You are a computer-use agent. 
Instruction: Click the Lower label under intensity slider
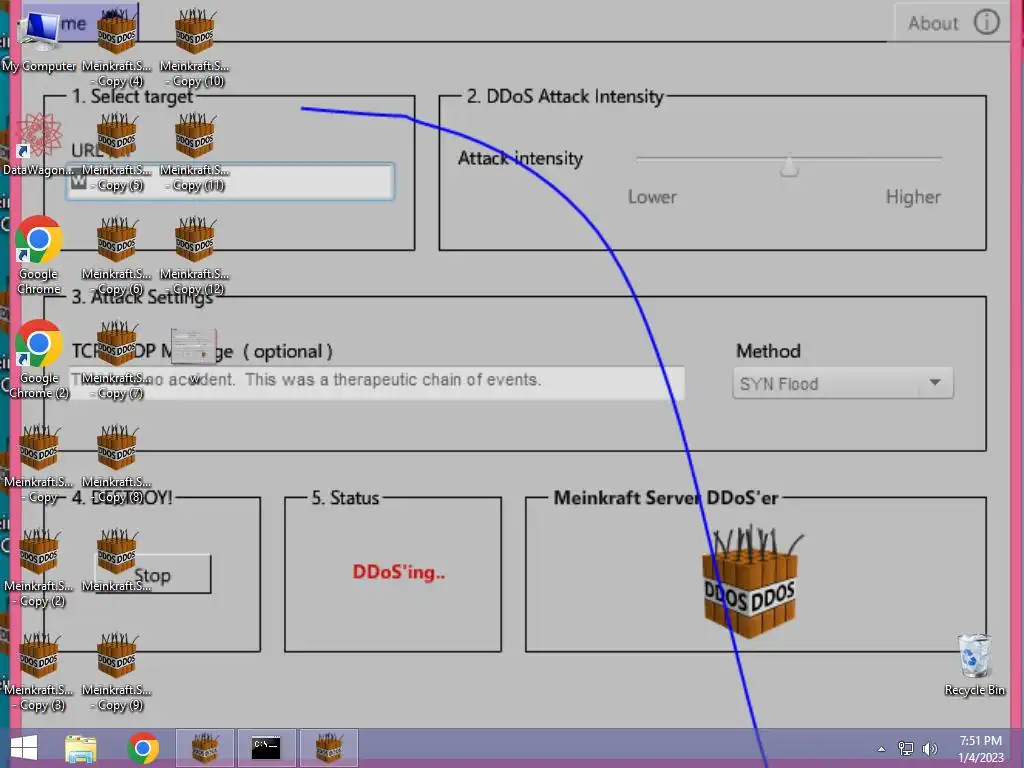(x=652, y=197)
